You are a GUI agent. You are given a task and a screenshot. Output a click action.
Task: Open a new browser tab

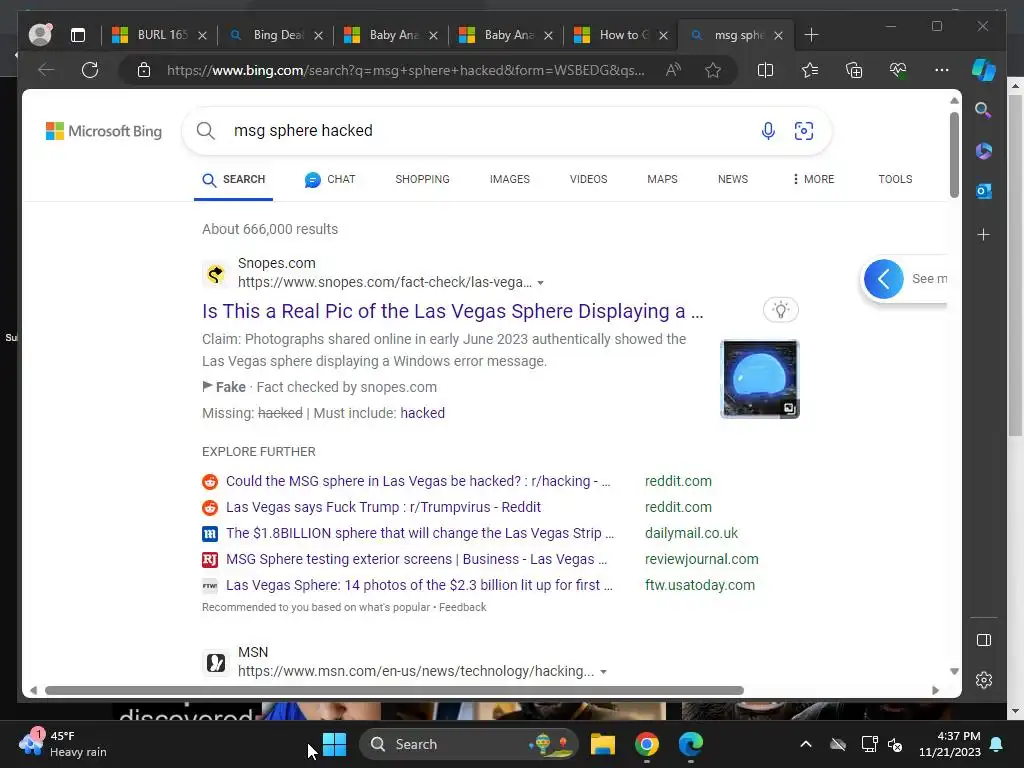click(x=812, y=35)
